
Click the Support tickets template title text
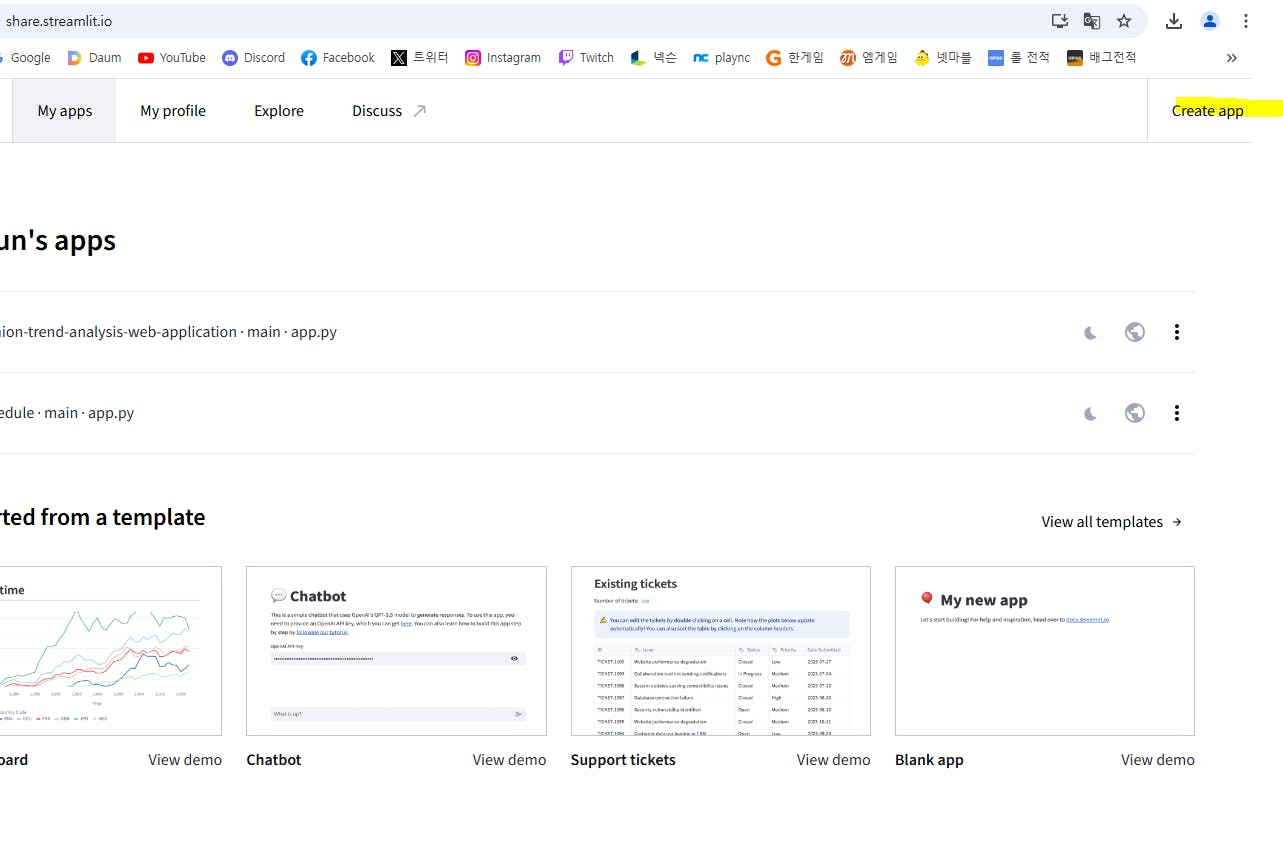pyautogui.click(x=623, y=760)
